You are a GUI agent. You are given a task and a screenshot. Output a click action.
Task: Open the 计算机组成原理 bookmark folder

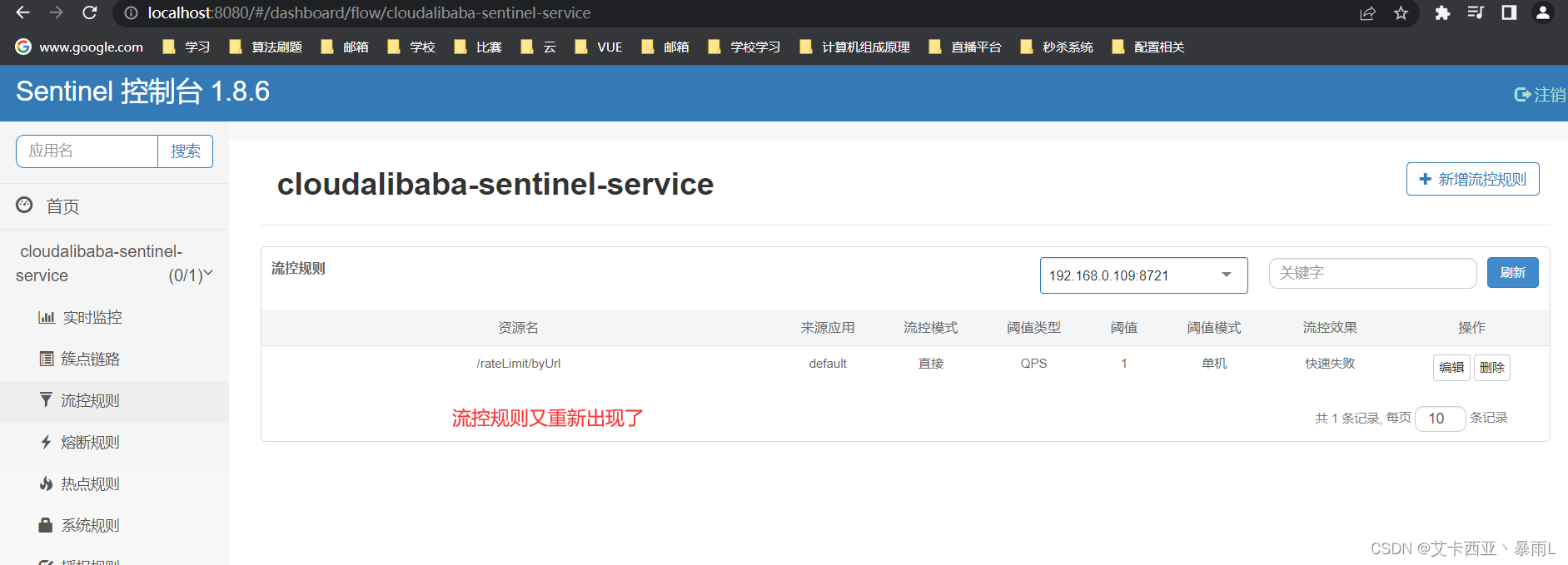[x=854, y=47]
